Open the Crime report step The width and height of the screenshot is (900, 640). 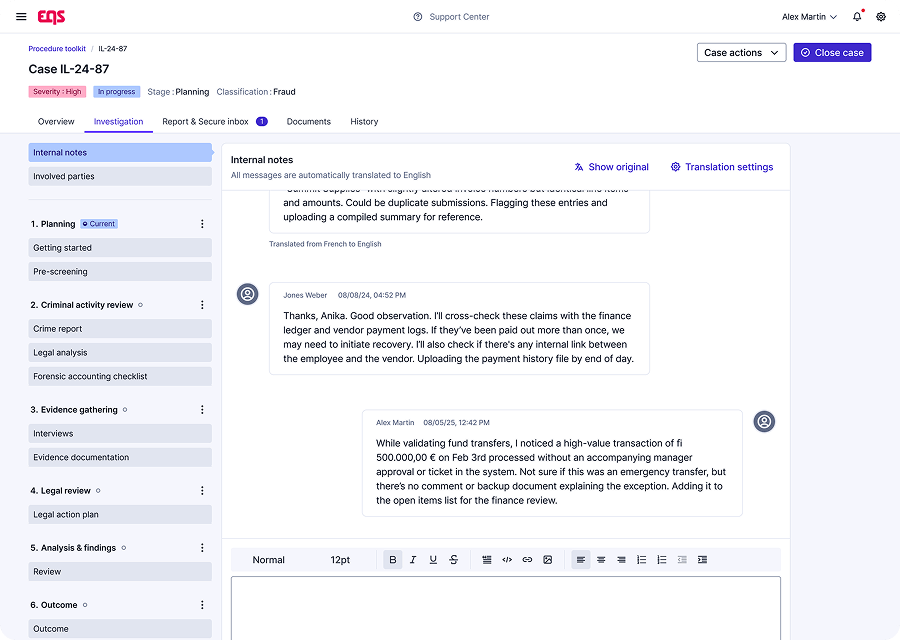(120, 329)
